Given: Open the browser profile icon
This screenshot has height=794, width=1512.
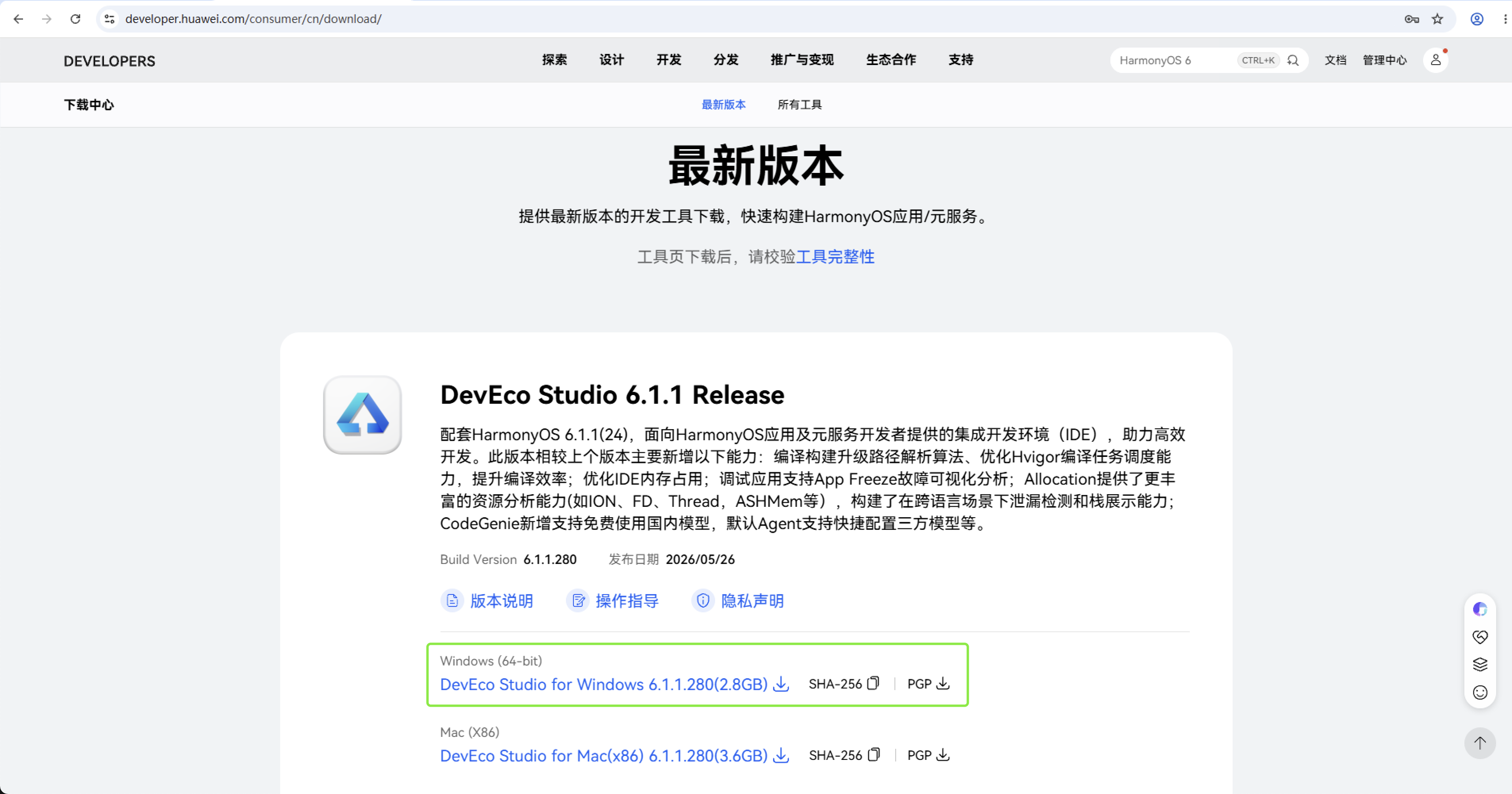Looking at the screenshot, I should pyautogui.click(x=1477, y=19).
